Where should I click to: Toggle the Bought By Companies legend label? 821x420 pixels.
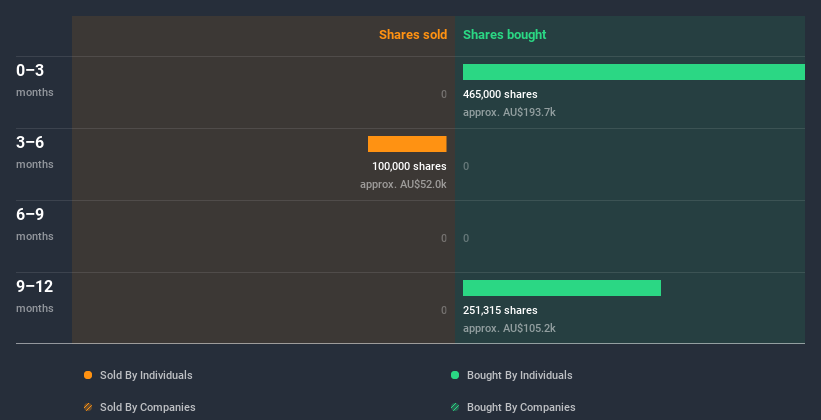tap(521, 407)
